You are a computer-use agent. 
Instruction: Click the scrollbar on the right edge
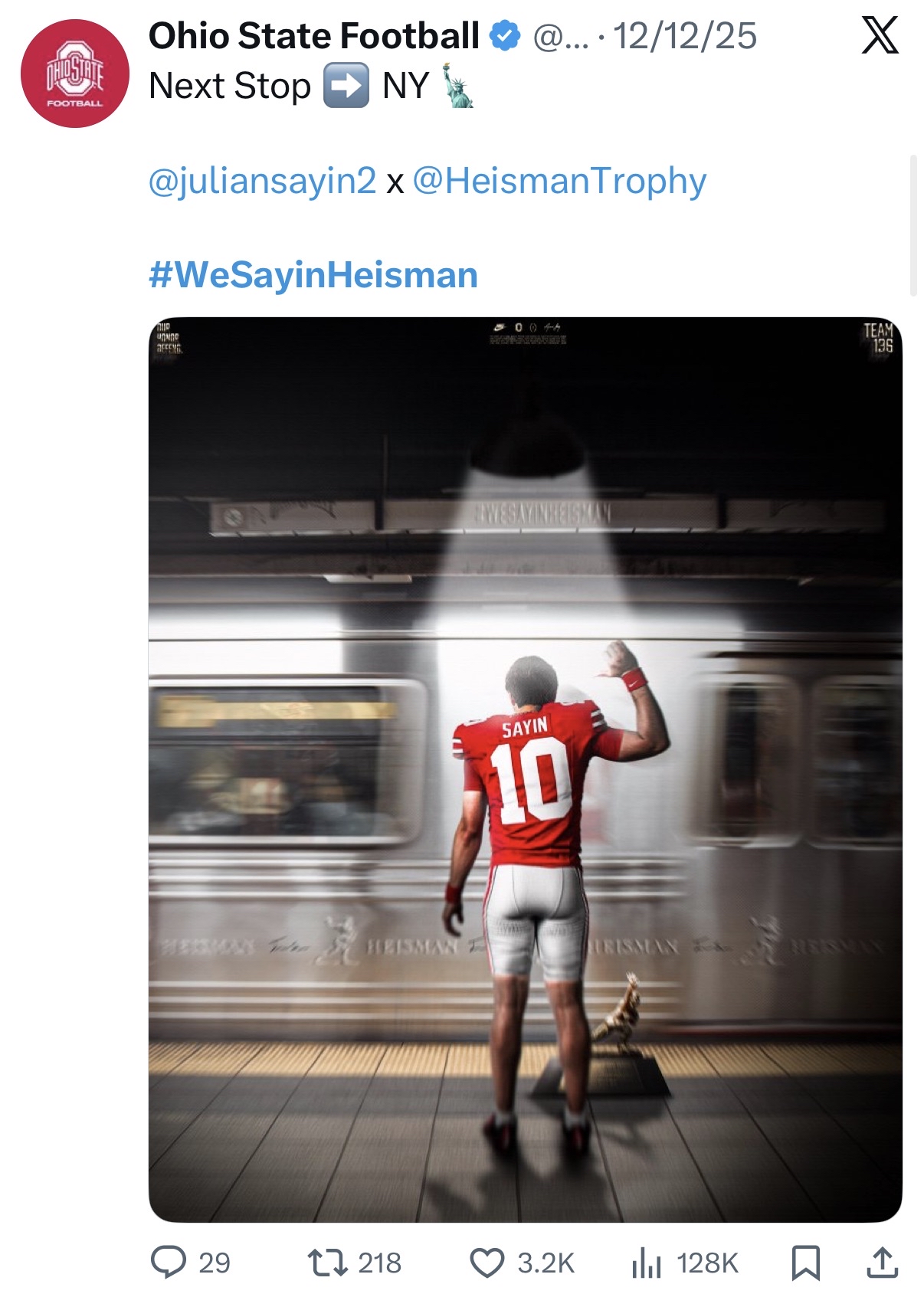click(x=913, y=225)
